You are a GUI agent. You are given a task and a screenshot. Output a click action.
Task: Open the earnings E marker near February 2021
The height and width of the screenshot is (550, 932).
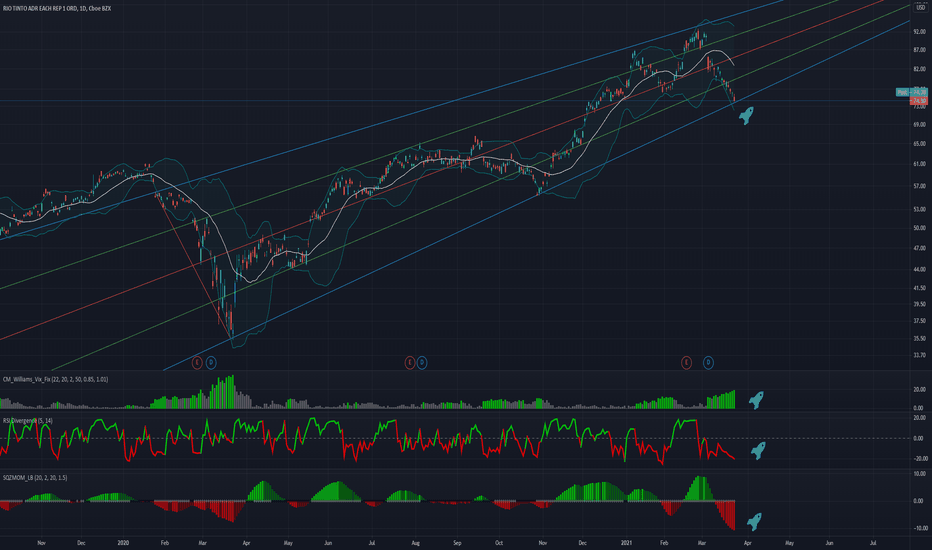686,362
